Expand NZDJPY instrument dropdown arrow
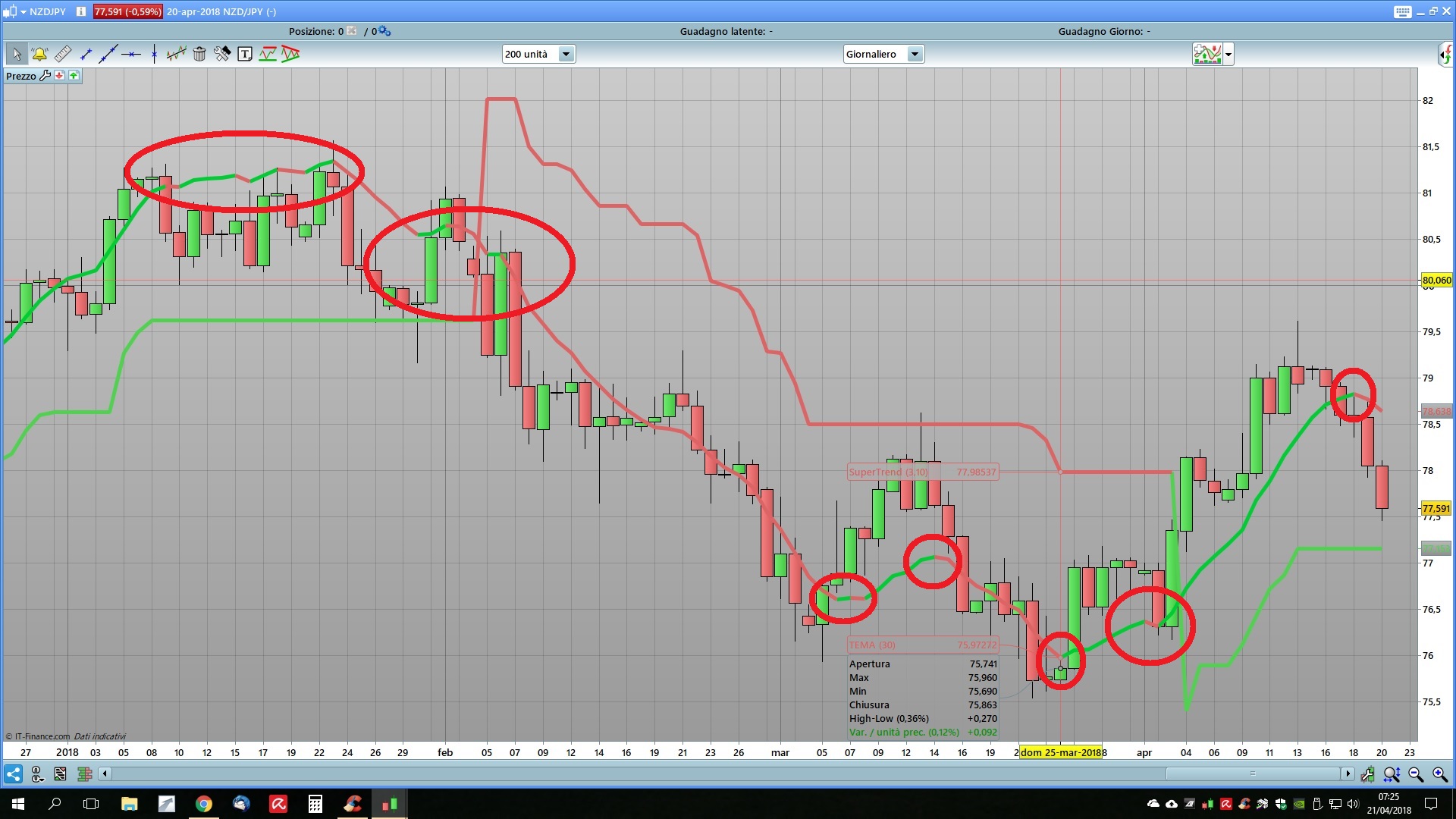Screen dimensions: 1456x819 23,11
